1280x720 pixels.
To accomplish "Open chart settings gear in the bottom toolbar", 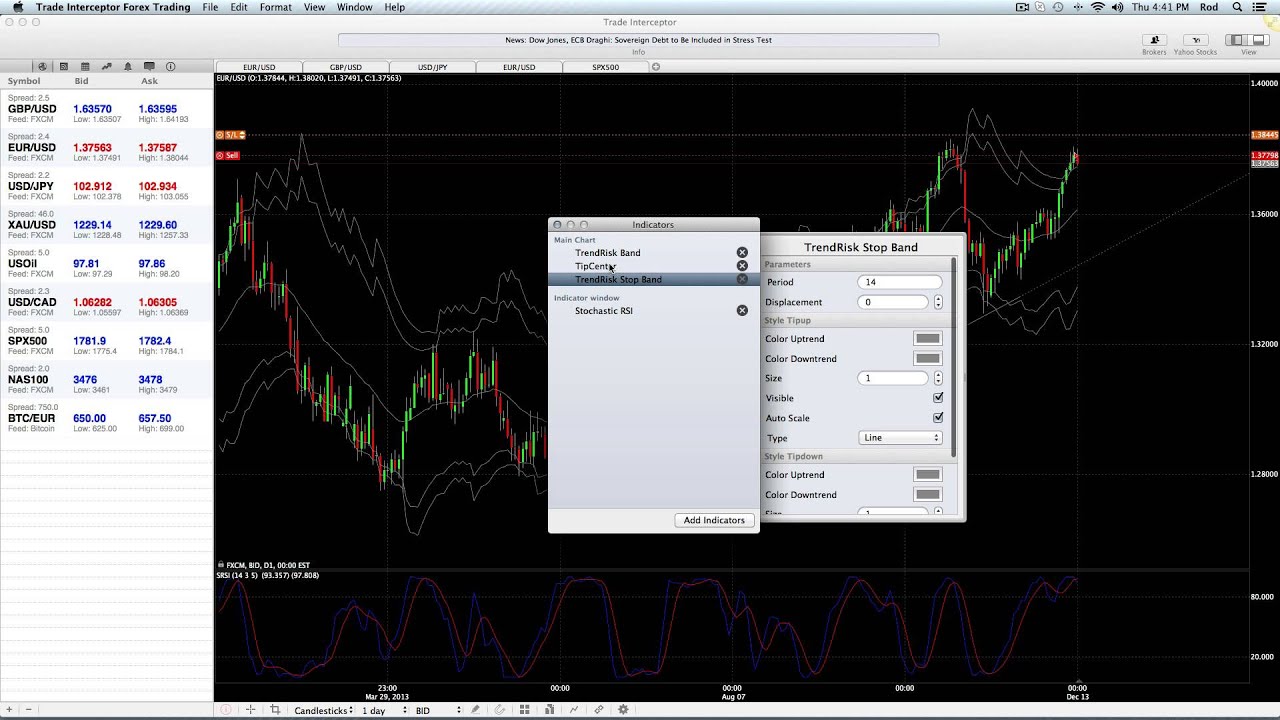I will [623, 710].
